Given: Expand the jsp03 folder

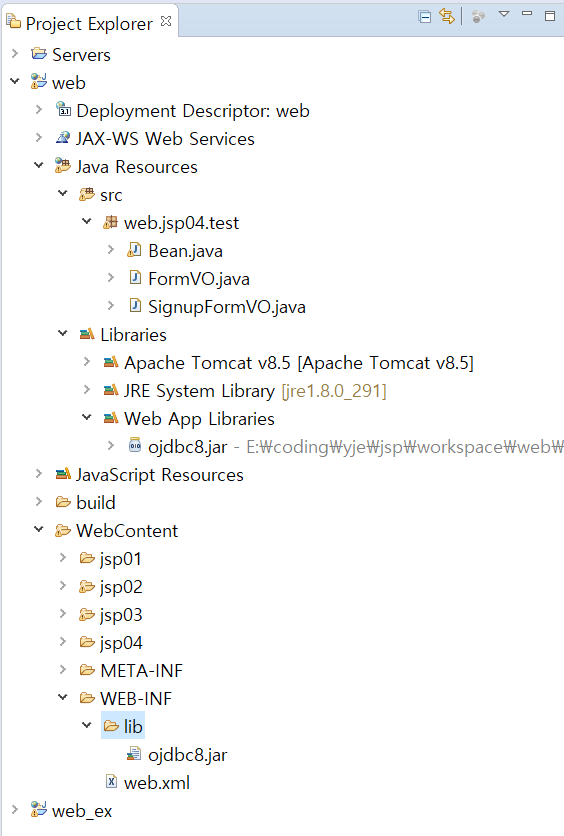Looking at the screenshot, I should click(x=63, y=613).
